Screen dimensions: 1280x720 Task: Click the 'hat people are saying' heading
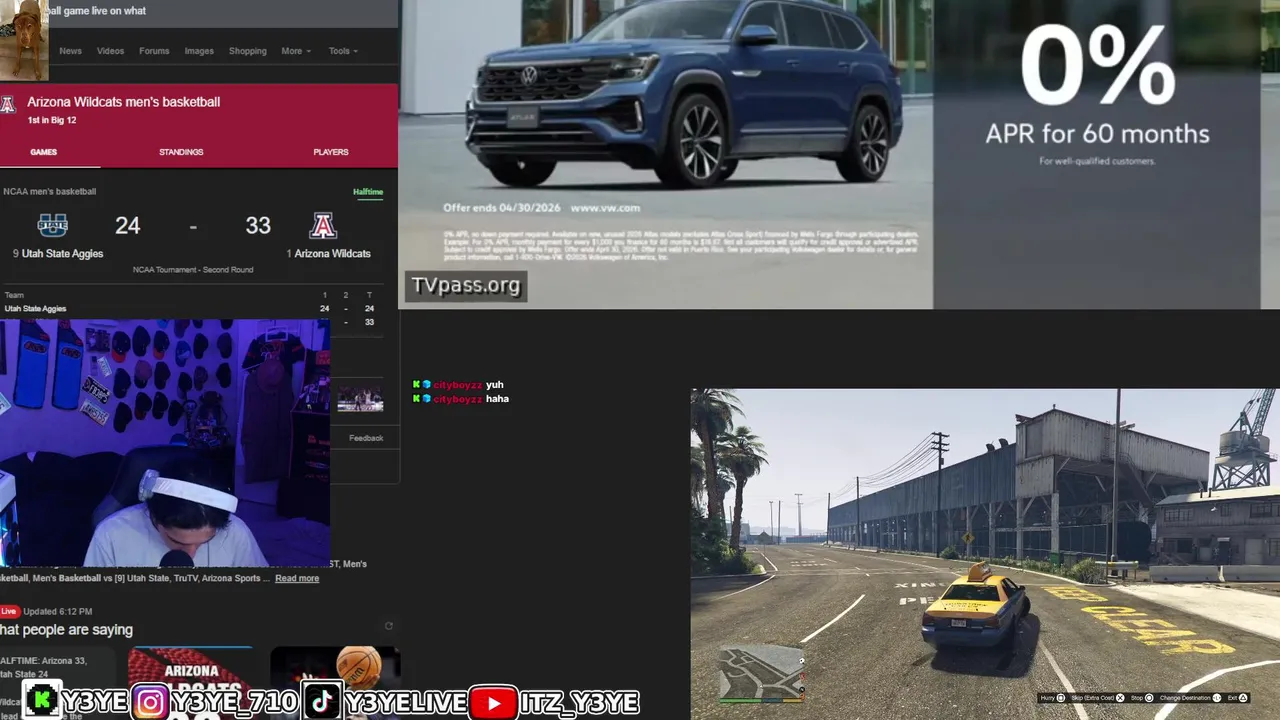pyautogui.click(x=67, y=630)
